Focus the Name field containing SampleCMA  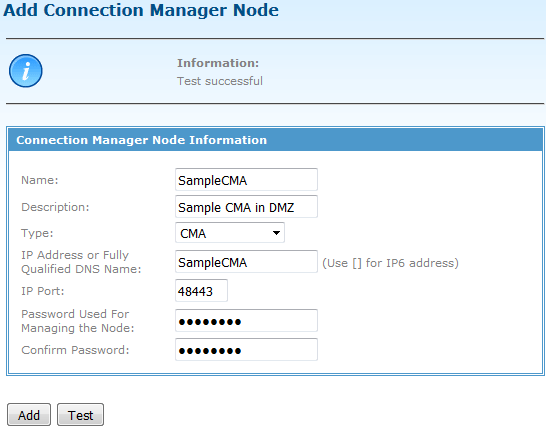[246, 180]
